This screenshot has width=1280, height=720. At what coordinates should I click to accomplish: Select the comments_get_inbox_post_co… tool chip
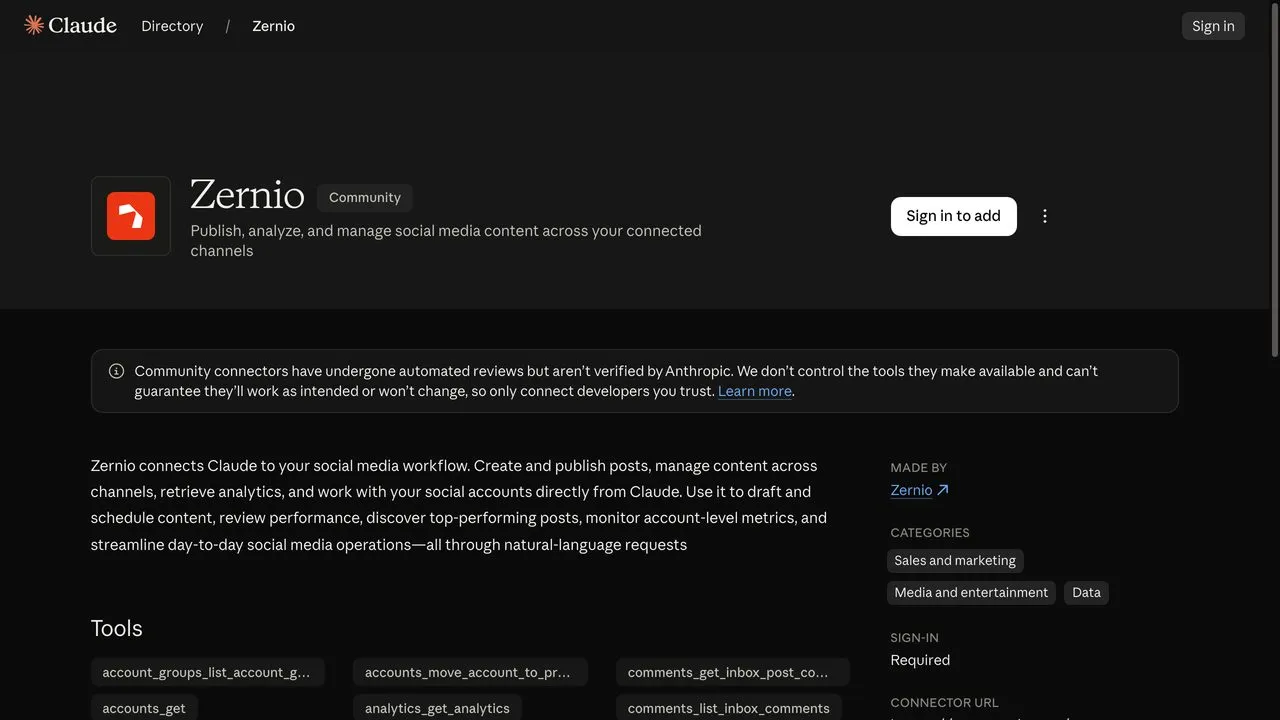[733, 673]
